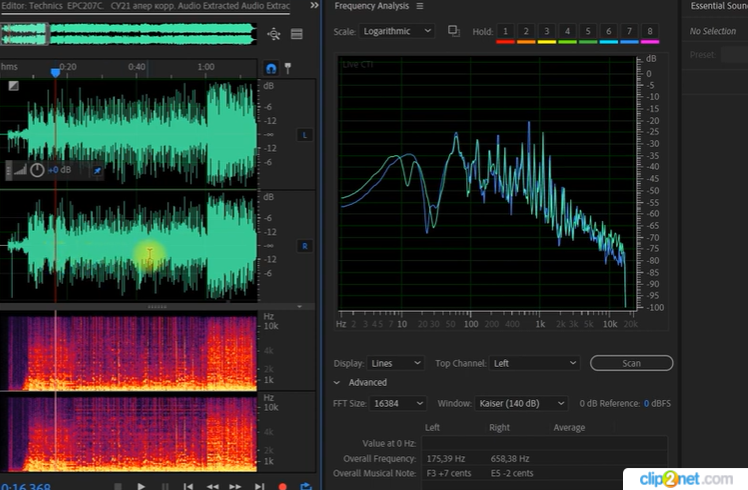Viewport: 748px width, 490px height.
Task: Toggle the left channel L button
Action: [x=304, y=135]
